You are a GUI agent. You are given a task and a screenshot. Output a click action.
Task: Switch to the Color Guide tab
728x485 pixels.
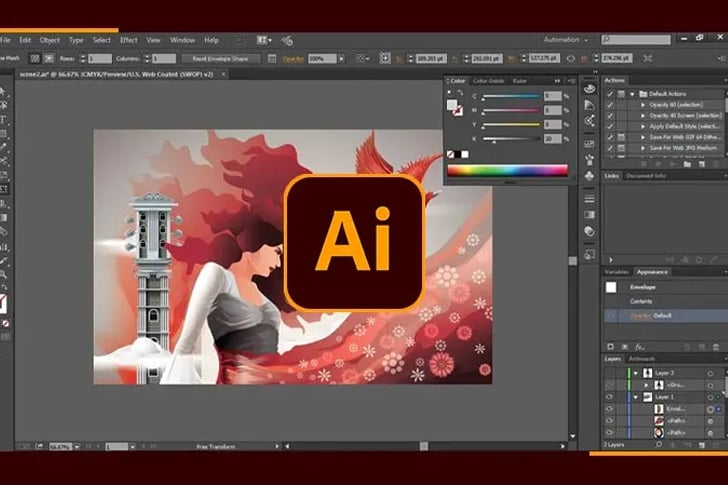pyautogui.click(x=488, y=80)
